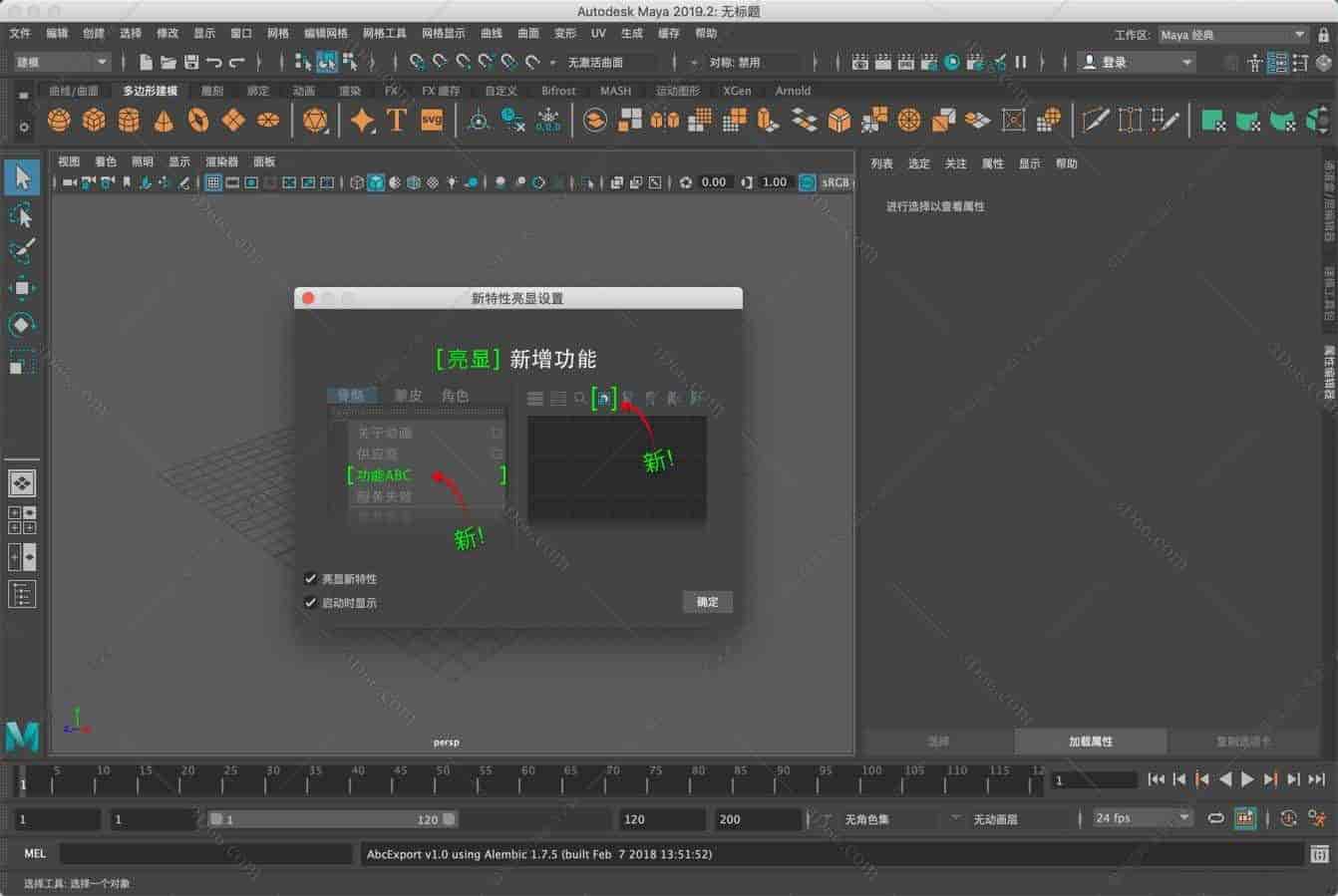Create an SVG object using the shelf icon
Viewport: 1338px width, 896px height.
pyautogui.click(x=431, y=120)
